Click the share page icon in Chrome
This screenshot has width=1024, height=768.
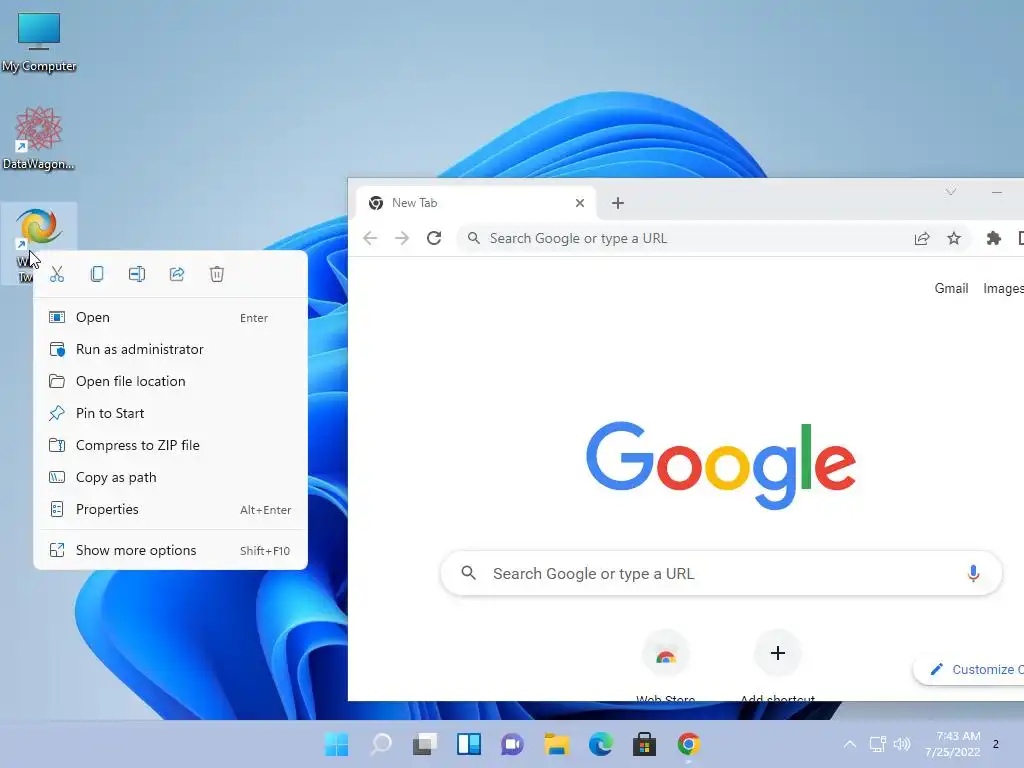click(x=922, y=238)
